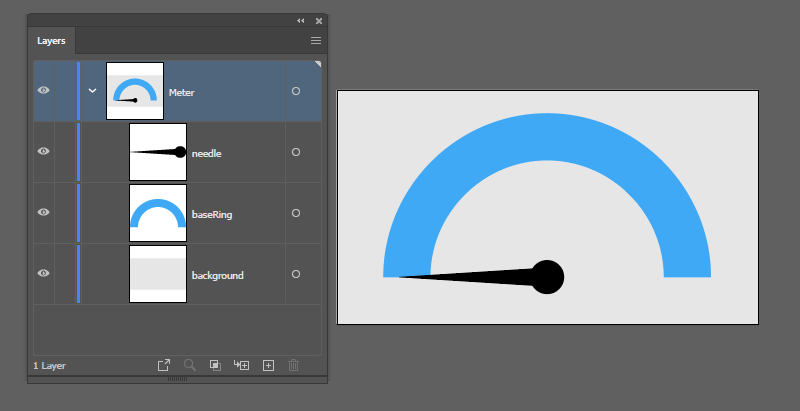This screenshot has height=411, width=800.
Task: Click the Collect for Export icon
Action: pos(164,365)
